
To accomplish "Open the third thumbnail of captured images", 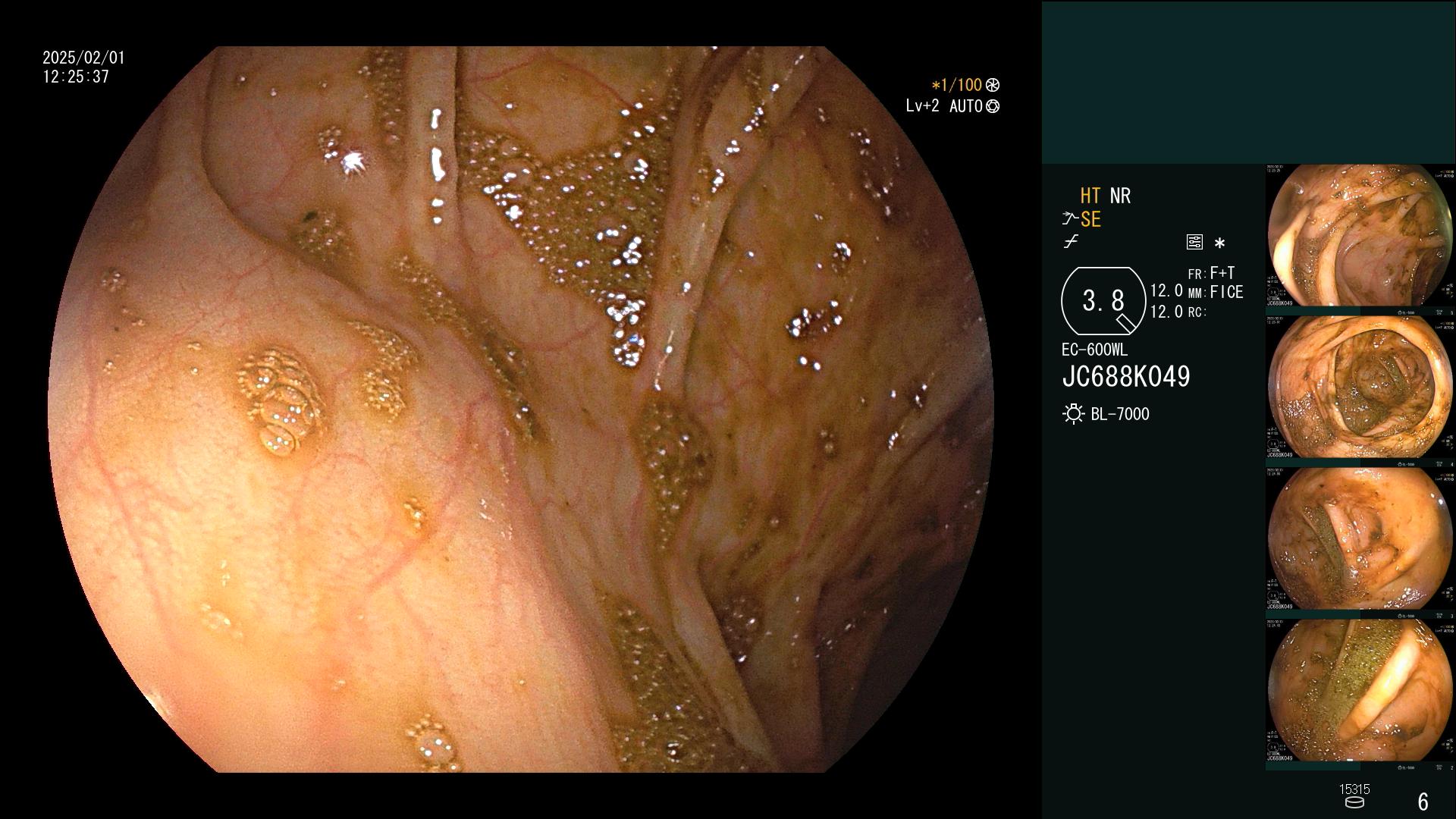I will click(1360, 538).
